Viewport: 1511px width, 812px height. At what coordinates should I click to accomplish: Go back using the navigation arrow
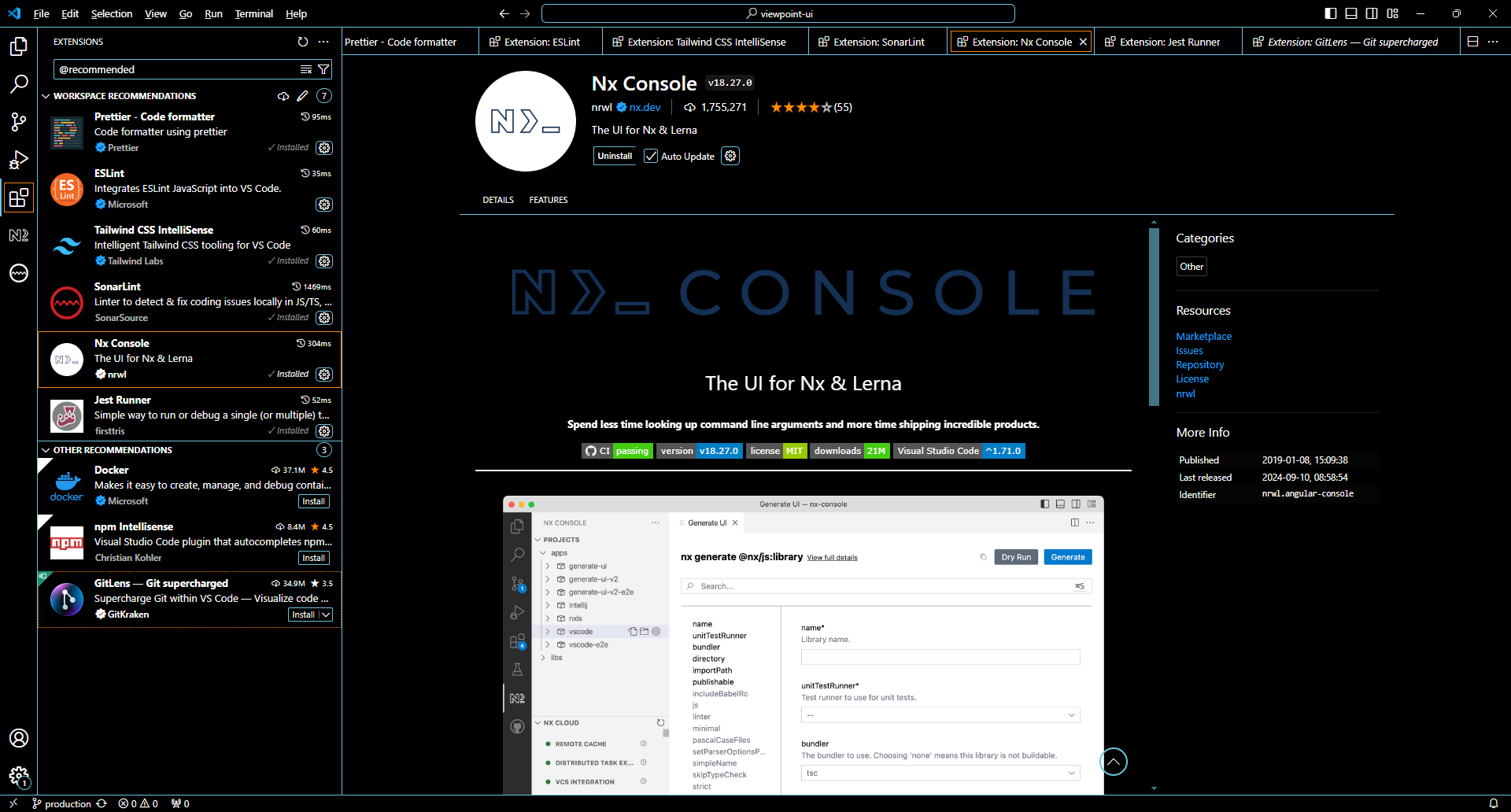point(504,13)
